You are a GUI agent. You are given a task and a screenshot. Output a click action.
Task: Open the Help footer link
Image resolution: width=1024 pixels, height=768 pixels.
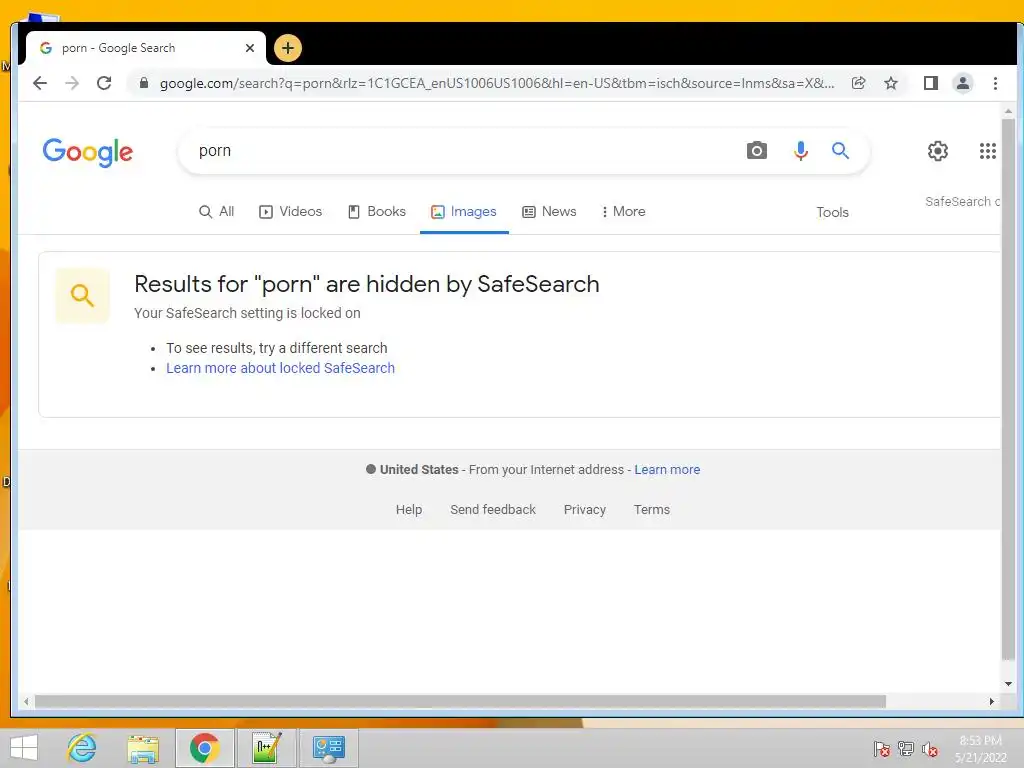pos(409,509)
